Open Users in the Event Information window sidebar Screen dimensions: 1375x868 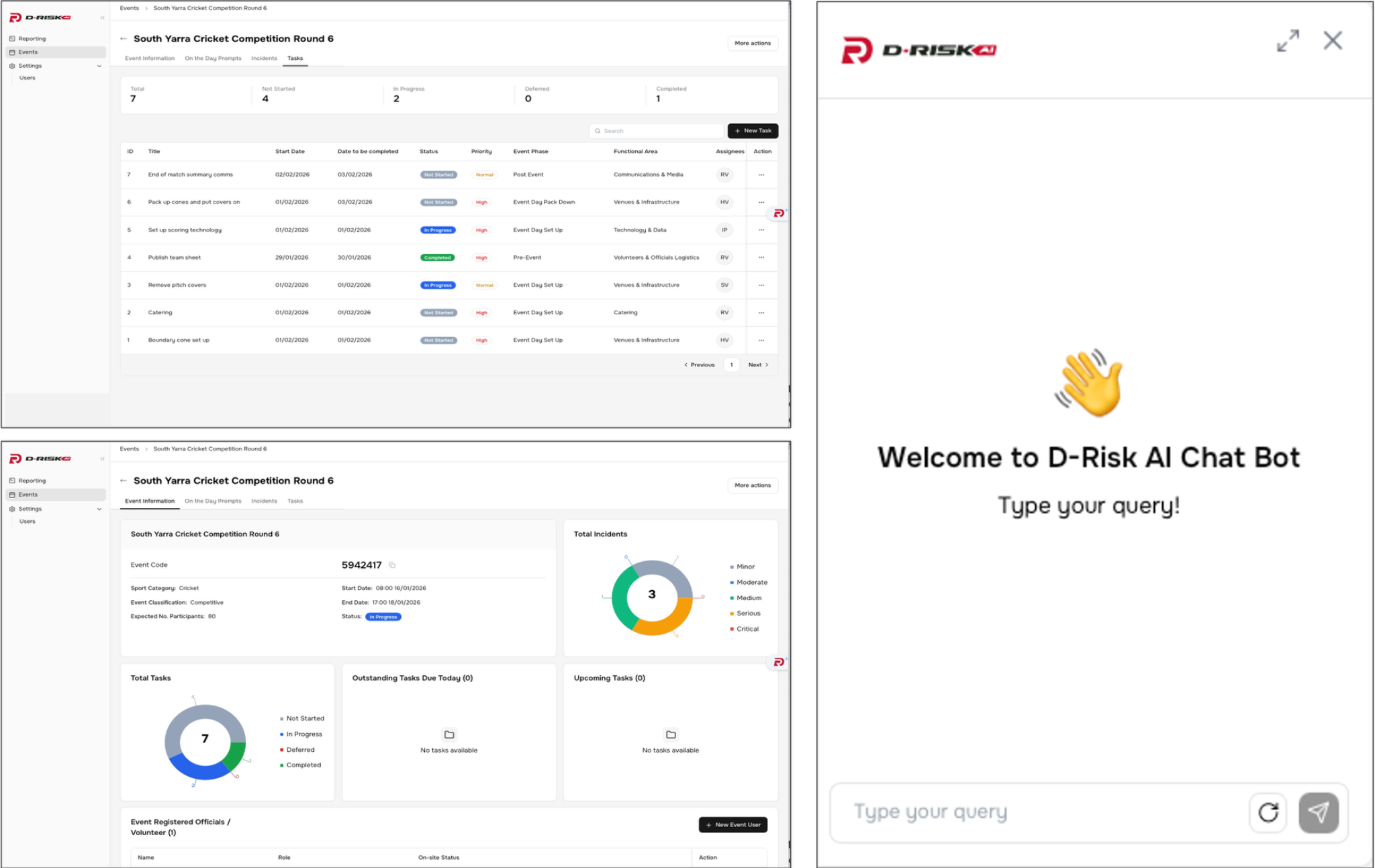(x=28, y=521)
